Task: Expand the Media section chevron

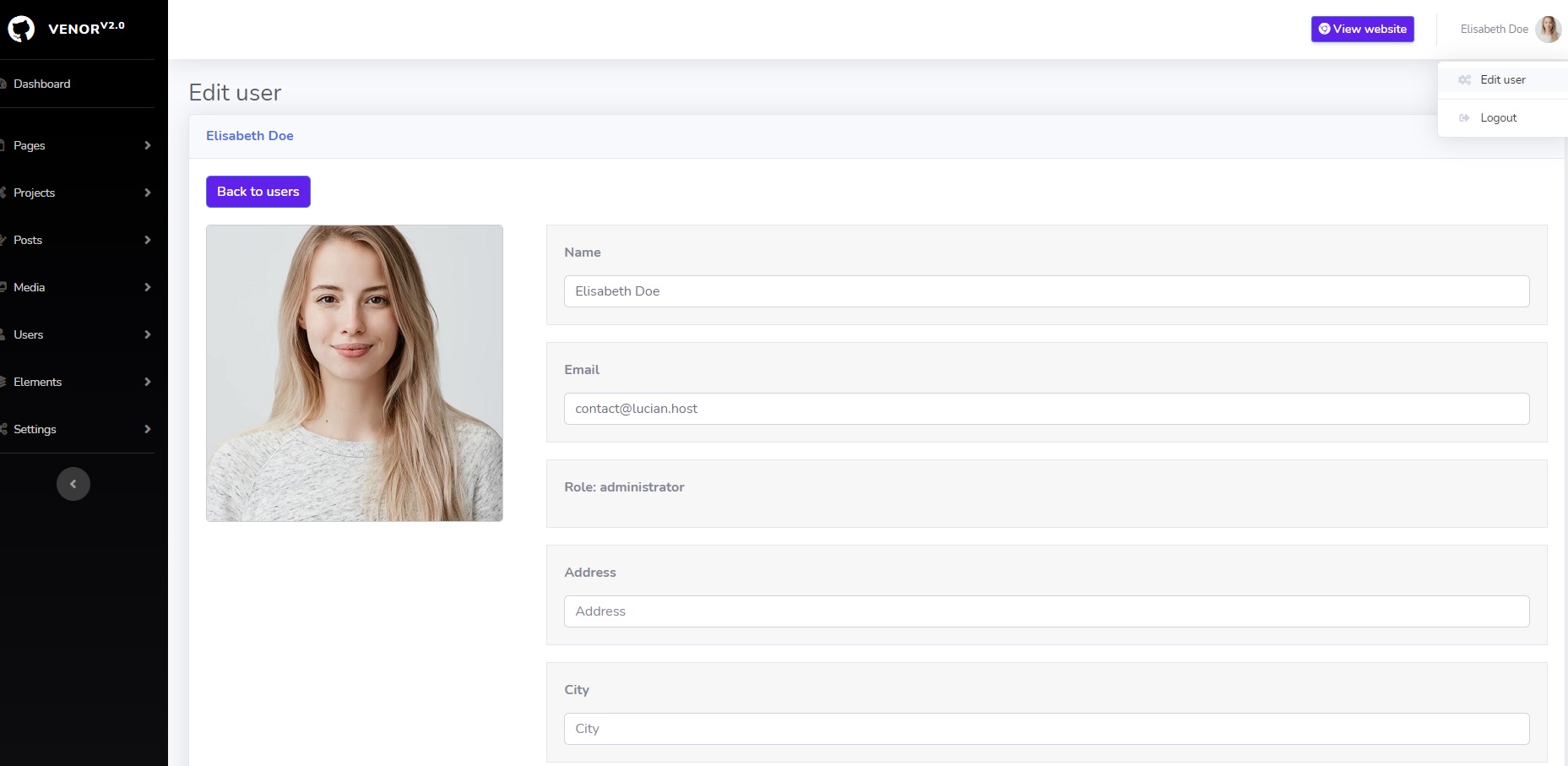Action: coord(148,287)
